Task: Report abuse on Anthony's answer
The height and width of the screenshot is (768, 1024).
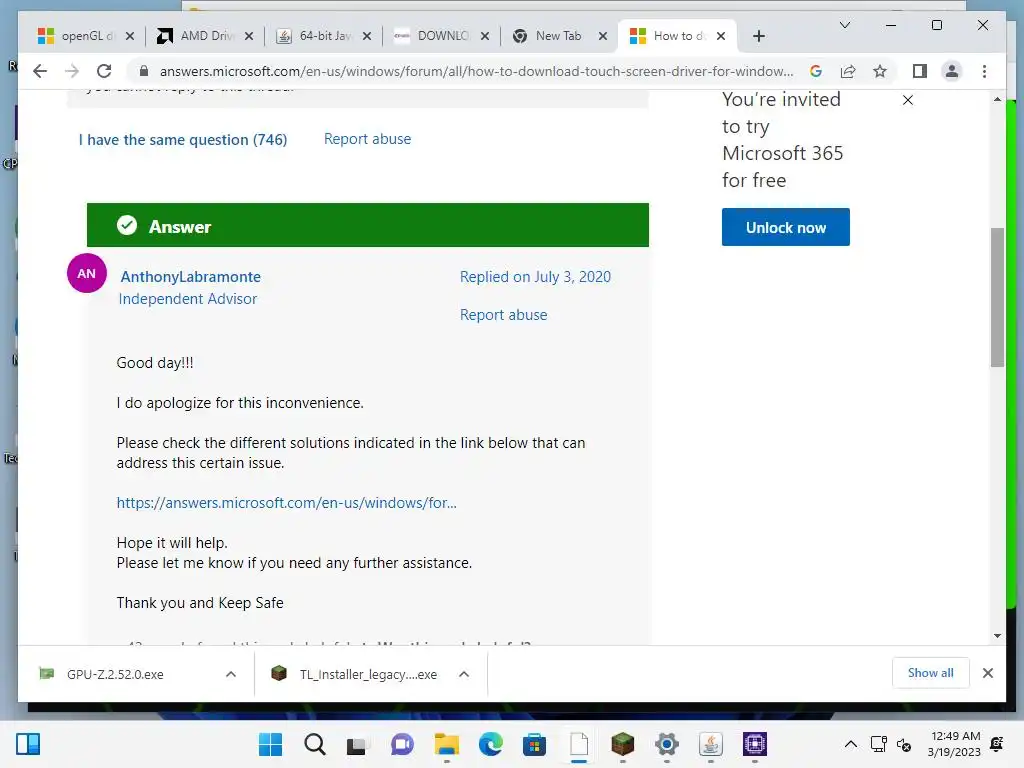Action: [504, 315]
